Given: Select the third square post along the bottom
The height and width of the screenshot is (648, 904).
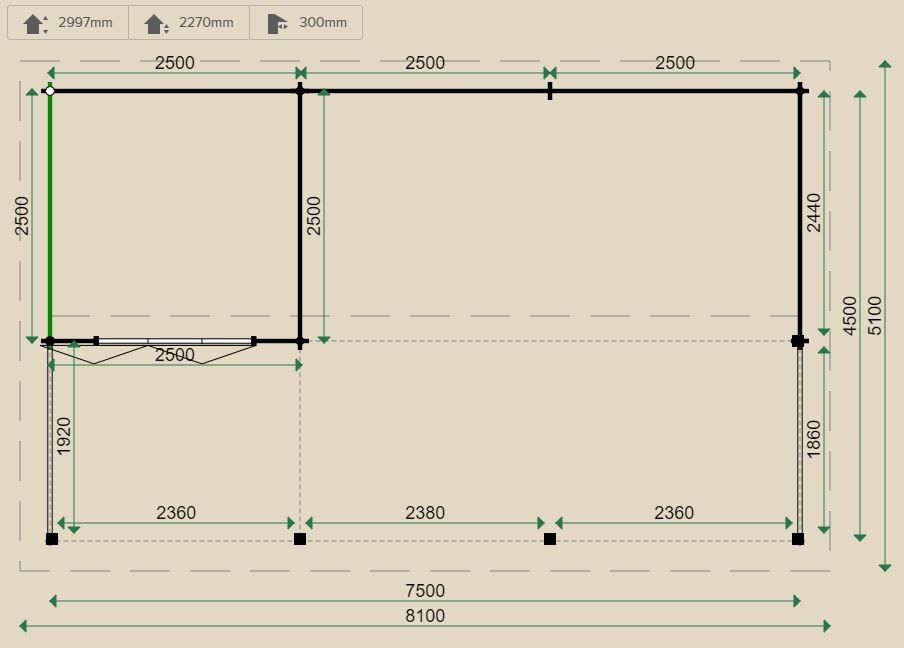Looking at the screenshot, I should [x=550, y=539].
